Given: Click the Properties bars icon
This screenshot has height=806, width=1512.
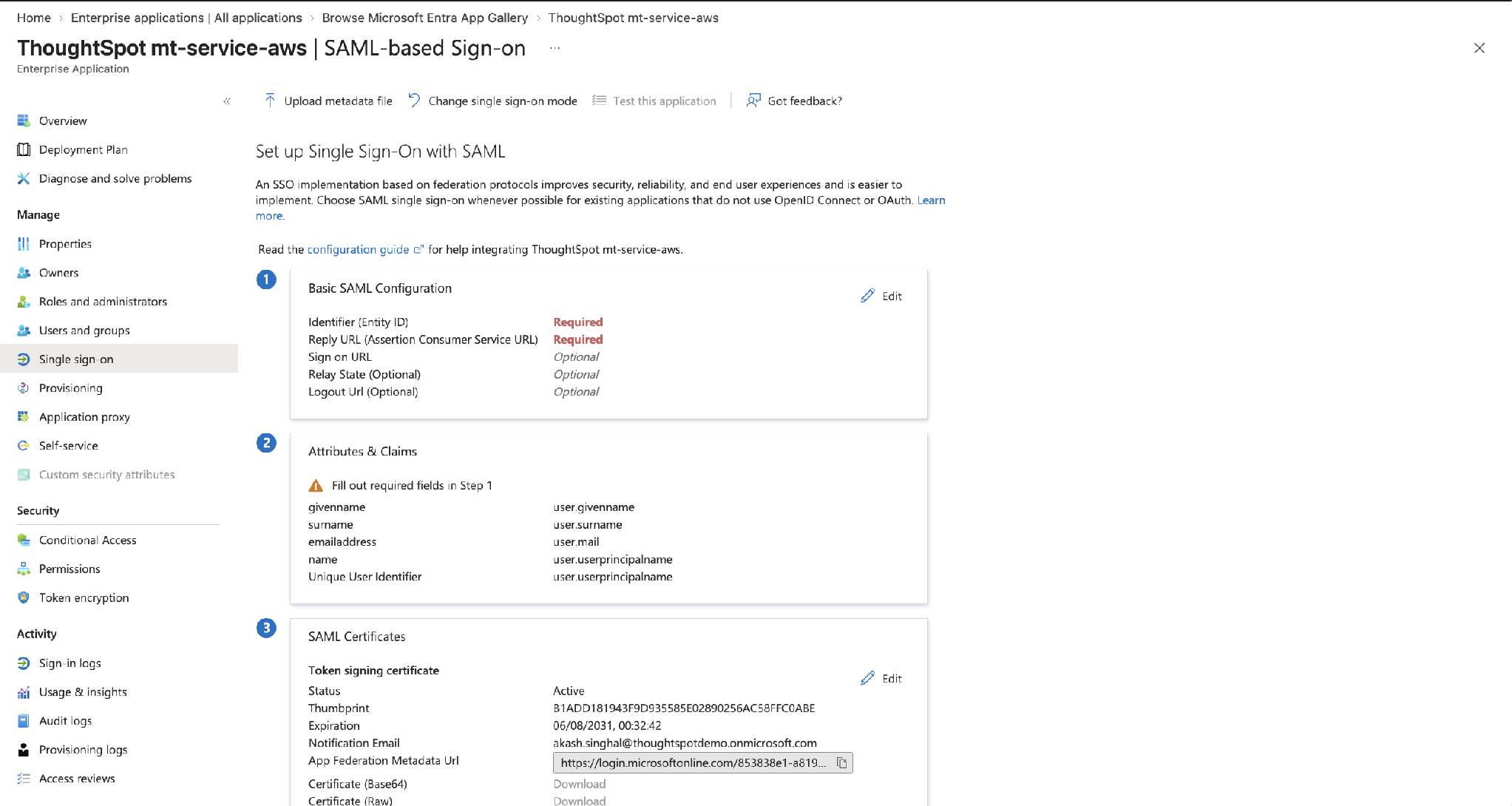Looking at the screenshot, I should [24, 243].
